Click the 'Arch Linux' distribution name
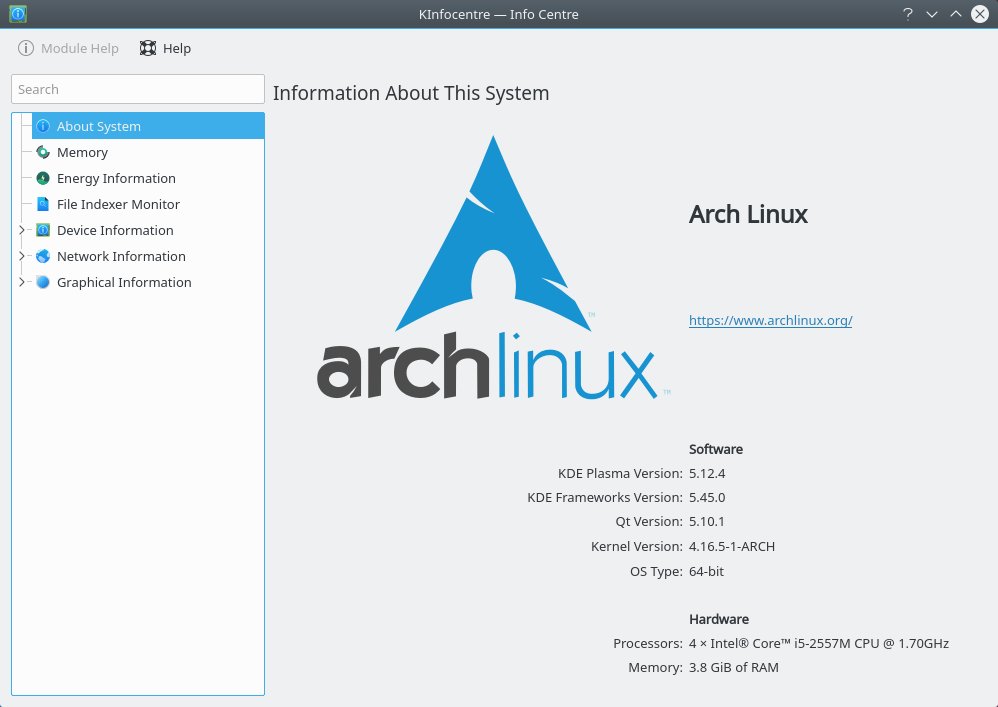Screen dimensions: 998x707 click(x=748, y=214)
